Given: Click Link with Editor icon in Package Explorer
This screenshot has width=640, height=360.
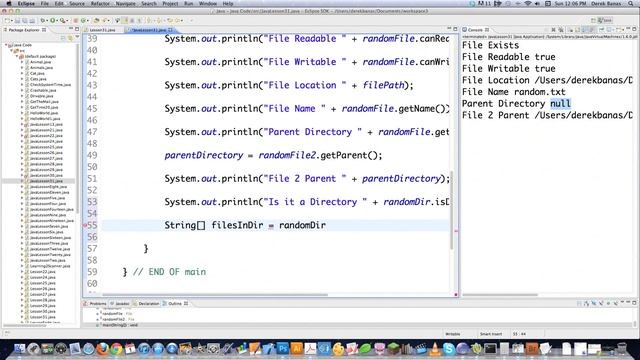Looking at the screenshot, I should coord(70,38).
